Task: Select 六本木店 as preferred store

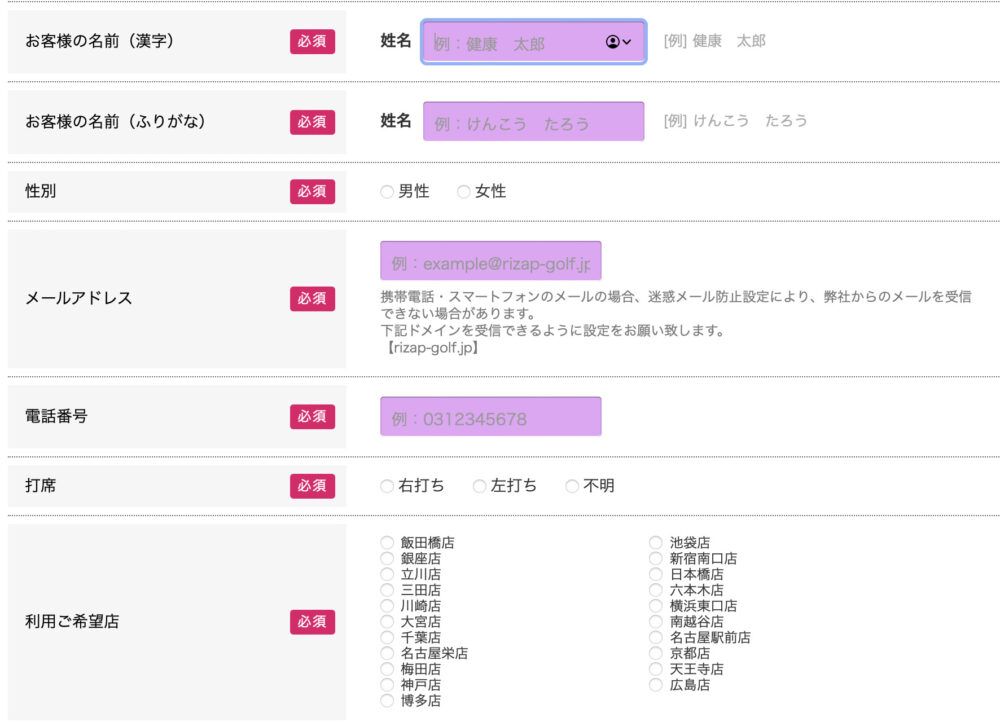Action: click(656, 590)
